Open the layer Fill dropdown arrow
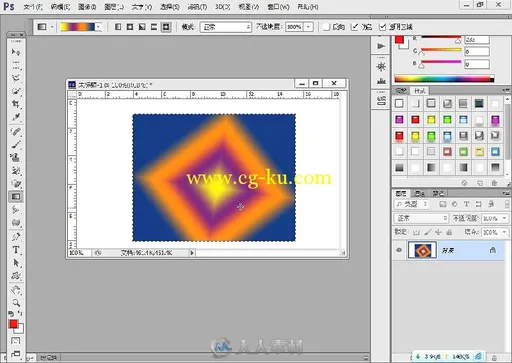This screenshot has width=512, height=363. click(504, 232)
